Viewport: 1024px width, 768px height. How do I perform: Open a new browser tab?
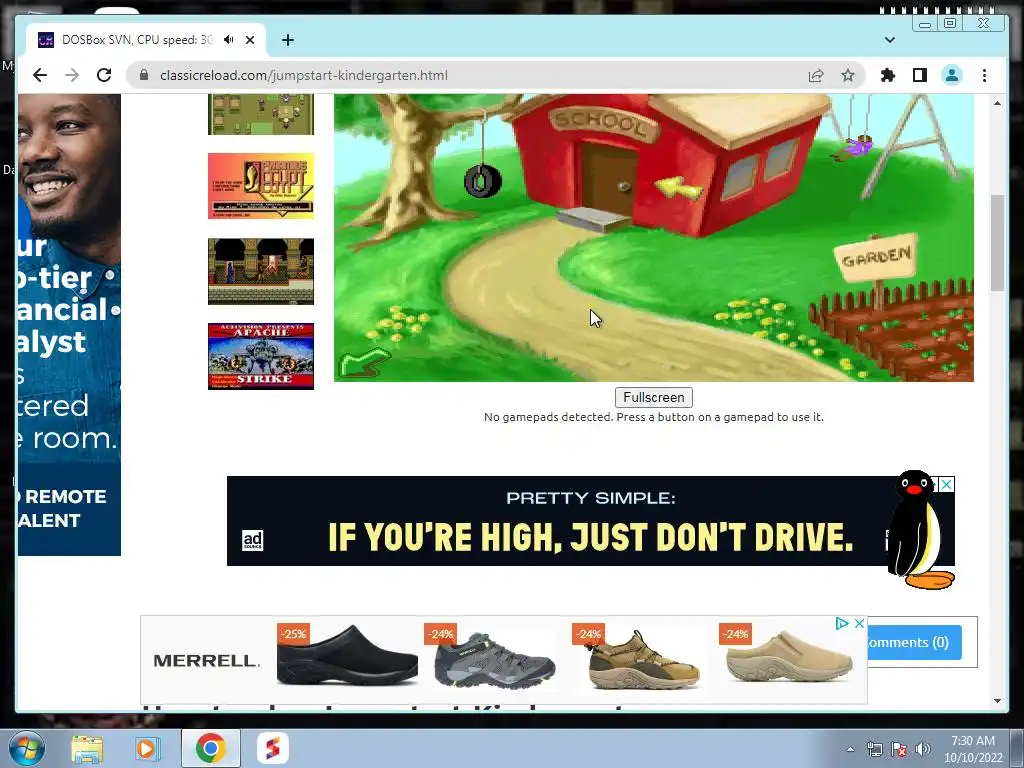point(287,40)
